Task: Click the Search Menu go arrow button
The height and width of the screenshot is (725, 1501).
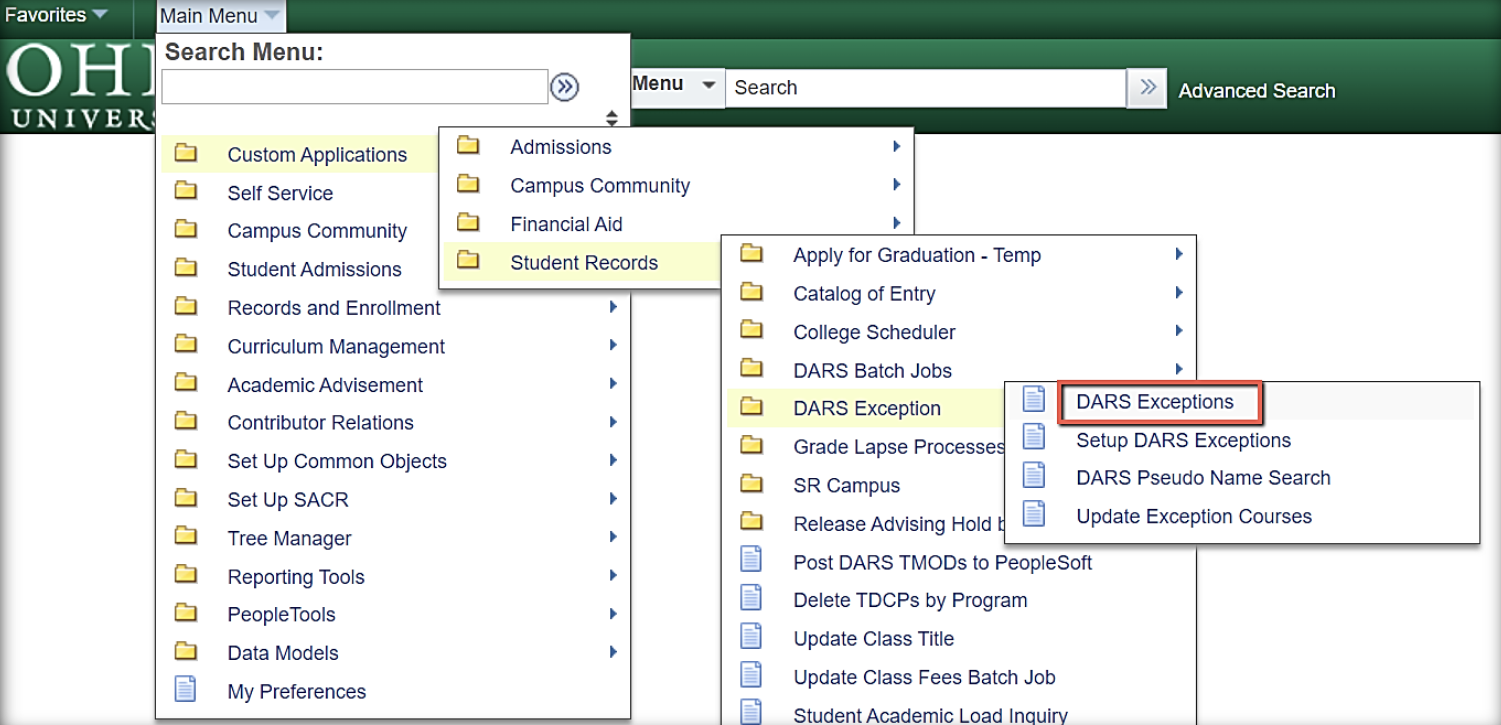Action: coord(564,88)
